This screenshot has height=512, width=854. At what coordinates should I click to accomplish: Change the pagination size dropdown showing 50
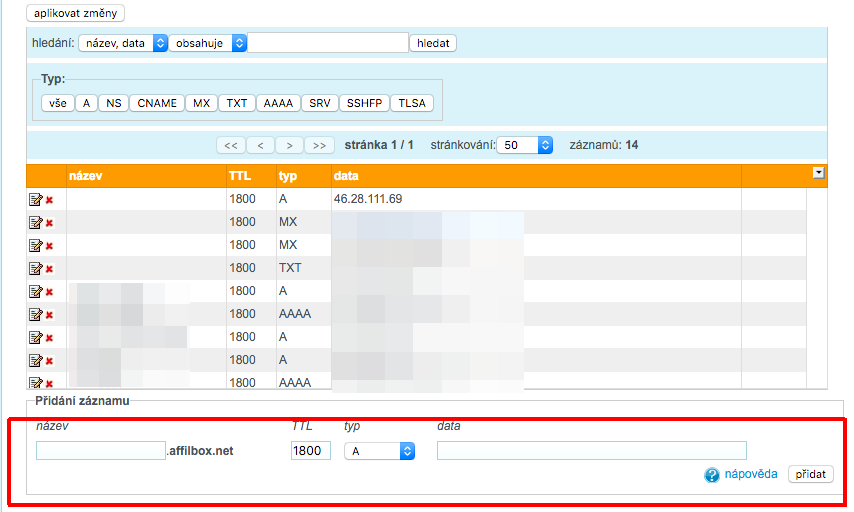point(525,145)
